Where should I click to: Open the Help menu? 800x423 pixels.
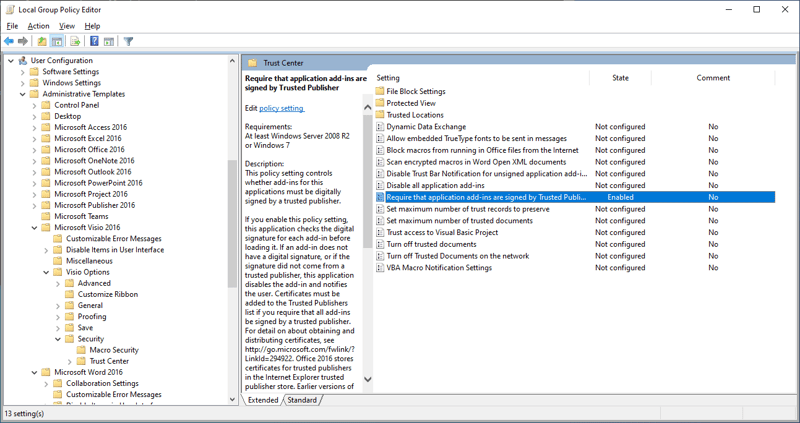click(x=92, y=26)
